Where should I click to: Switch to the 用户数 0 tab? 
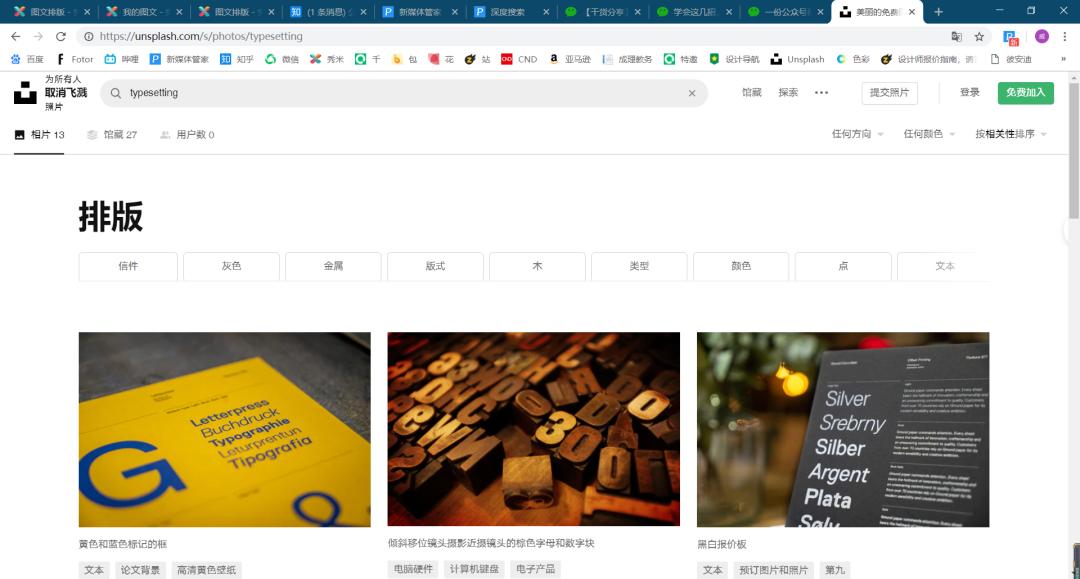pos(186,134)
